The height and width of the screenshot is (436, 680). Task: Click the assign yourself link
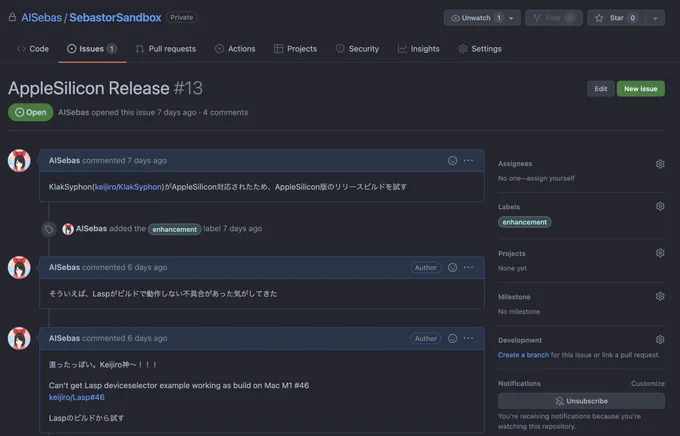[x=550, y=178]
